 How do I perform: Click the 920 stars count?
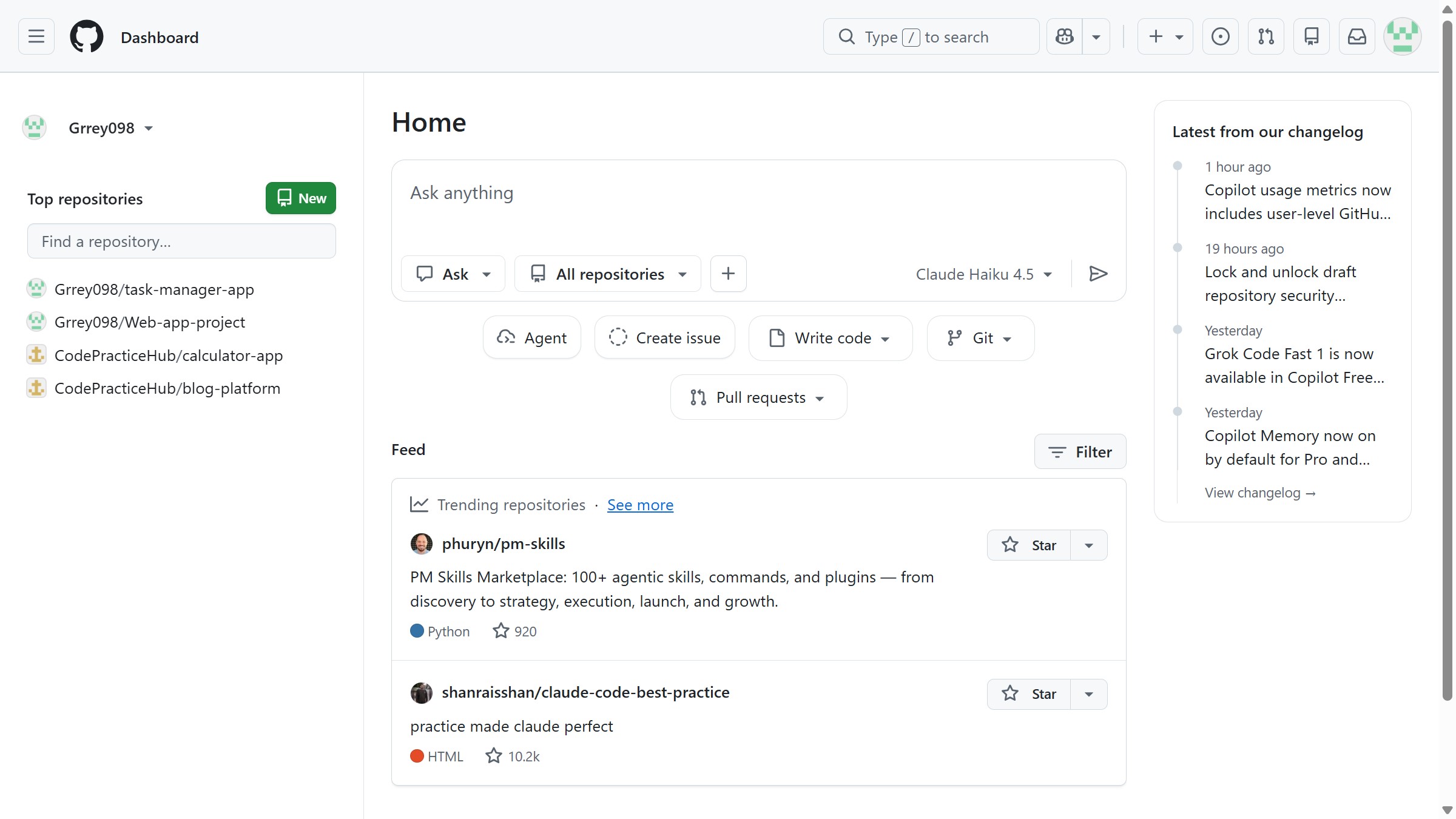point(515,631)
